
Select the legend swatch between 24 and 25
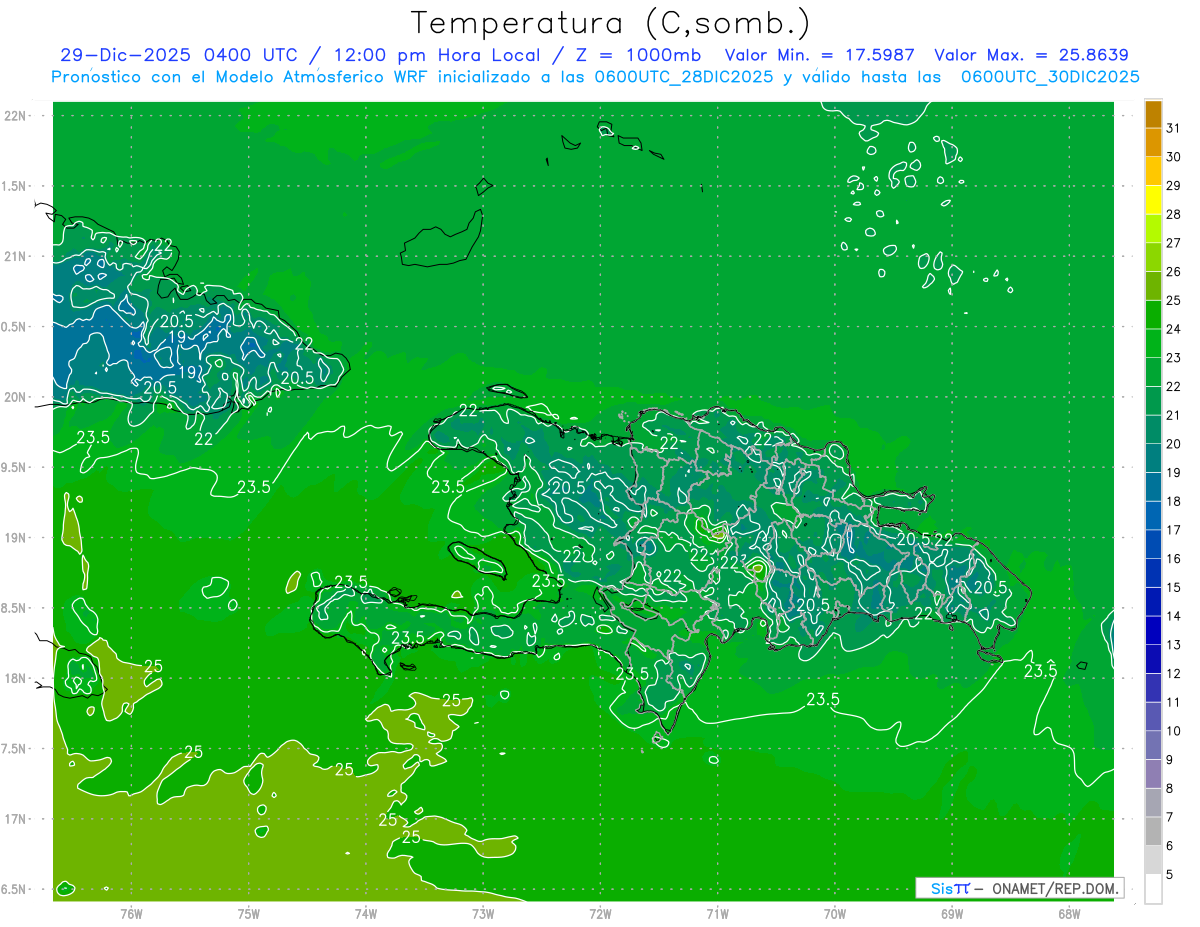pyautogui.click(x=1153, y=315)
